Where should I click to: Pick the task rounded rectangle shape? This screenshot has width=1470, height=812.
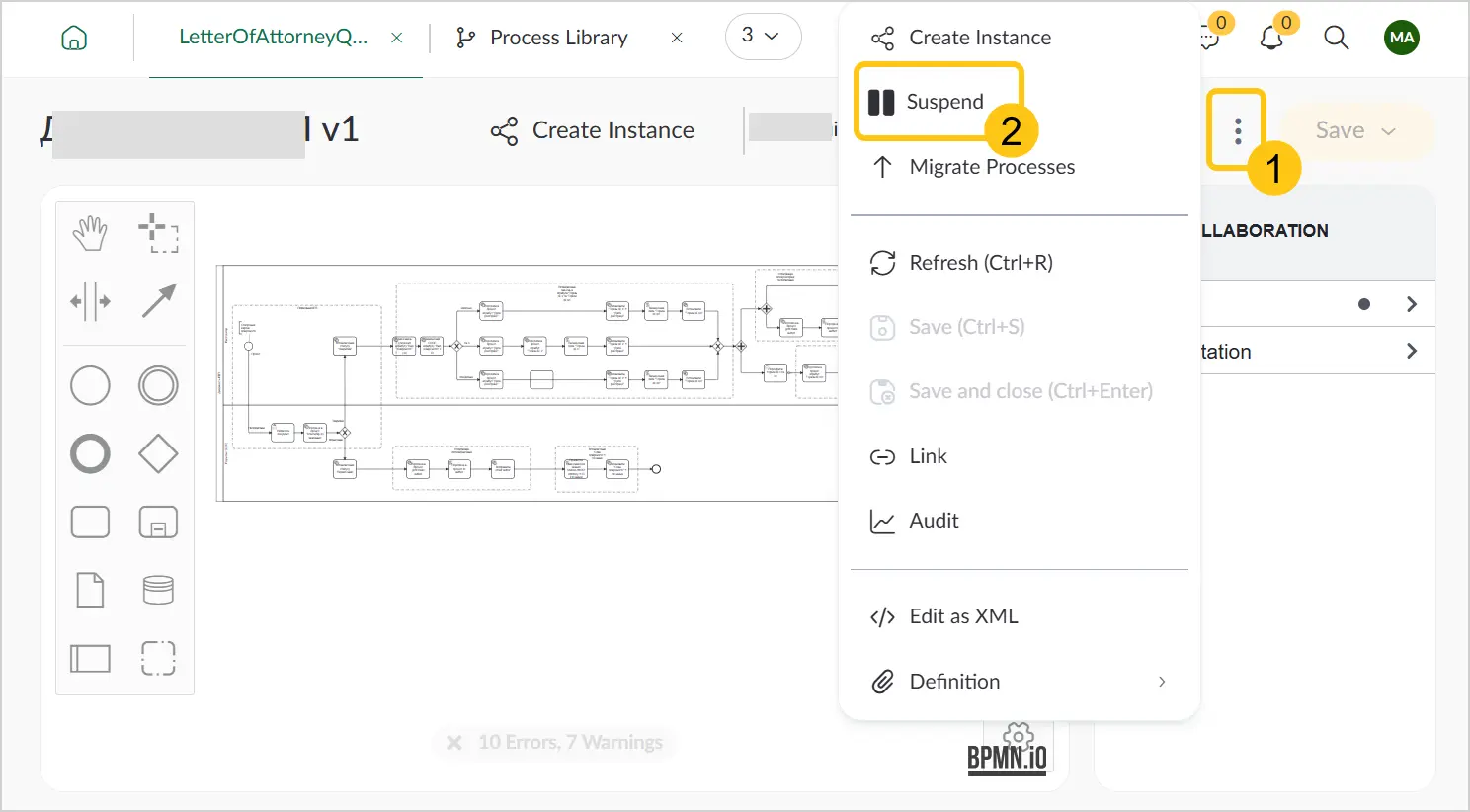pyautogui.click(x=90, y=522)
